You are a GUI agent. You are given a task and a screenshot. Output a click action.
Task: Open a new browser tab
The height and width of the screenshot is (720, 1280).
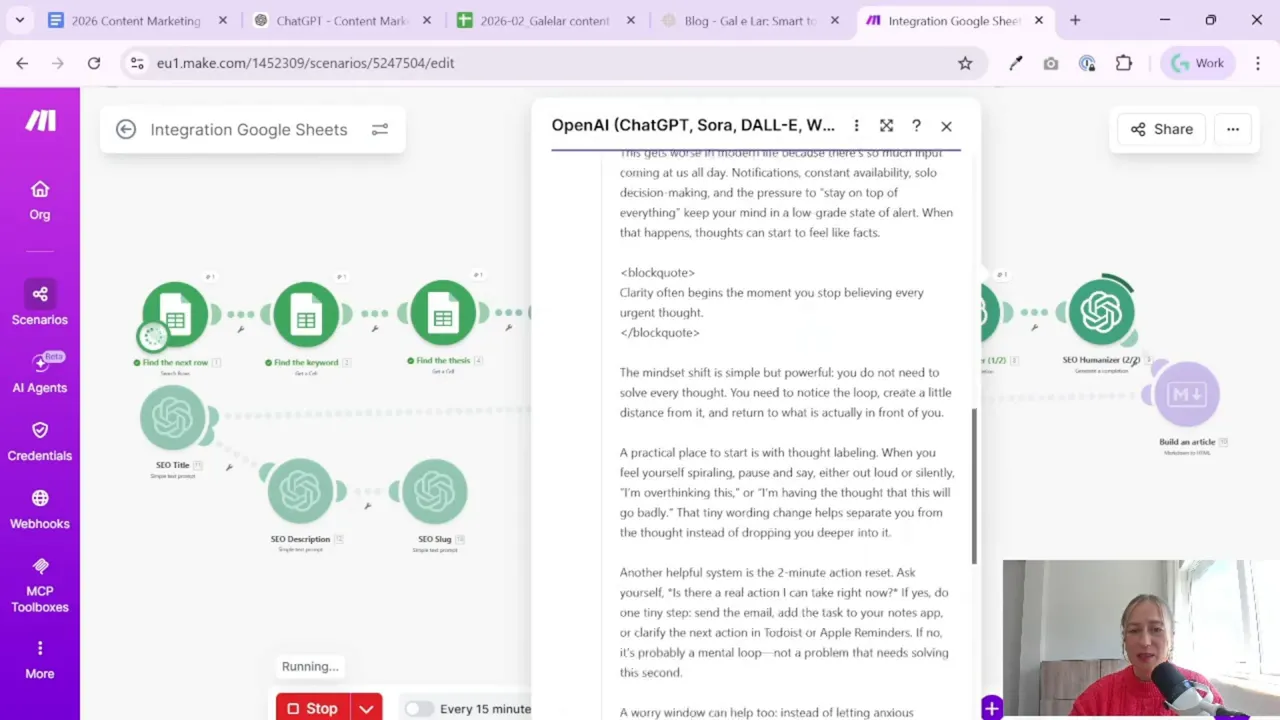point(1075,20)
